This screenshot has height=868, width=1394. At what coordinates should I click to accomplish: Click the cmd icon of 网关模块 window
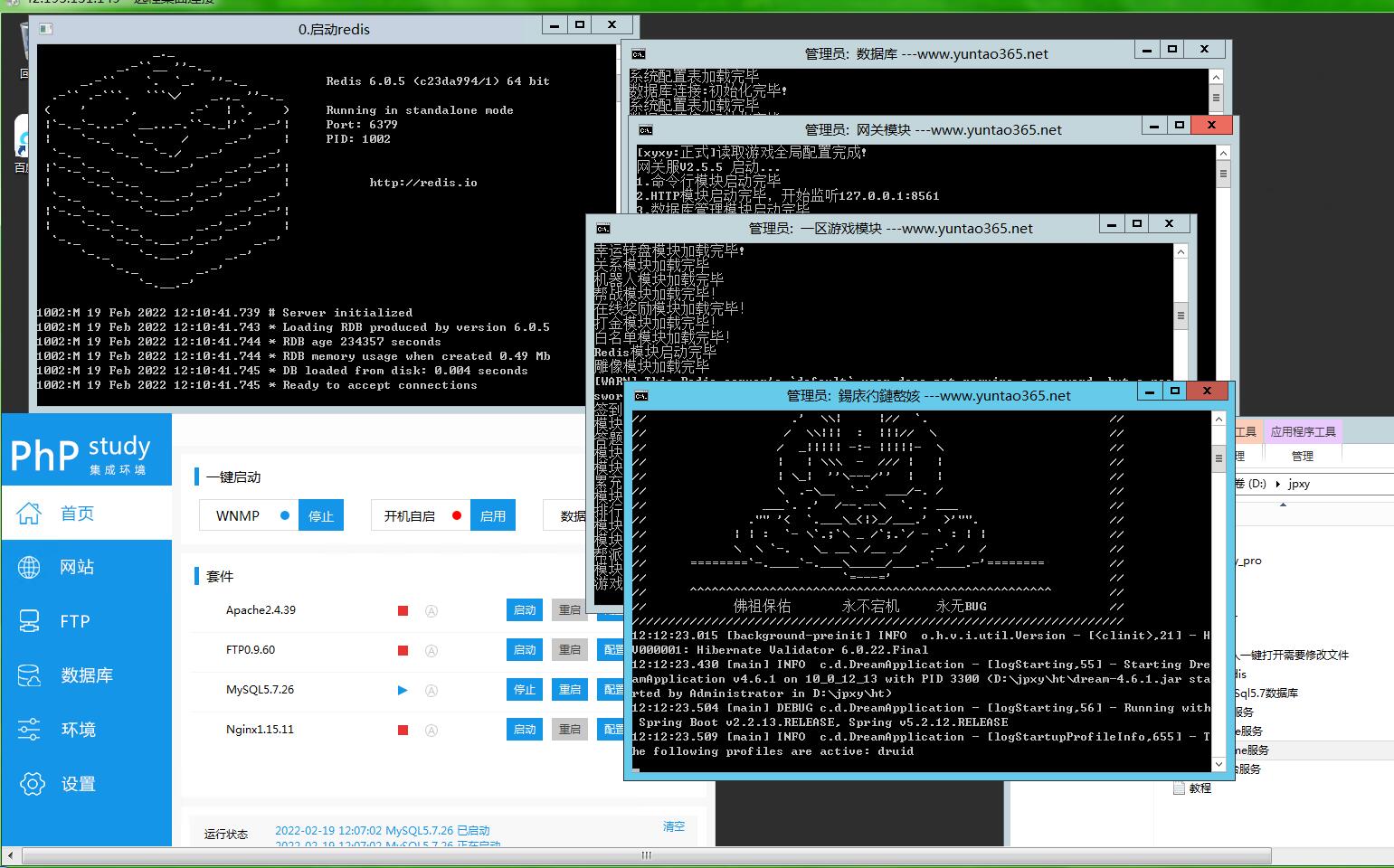tap(645, 130)
